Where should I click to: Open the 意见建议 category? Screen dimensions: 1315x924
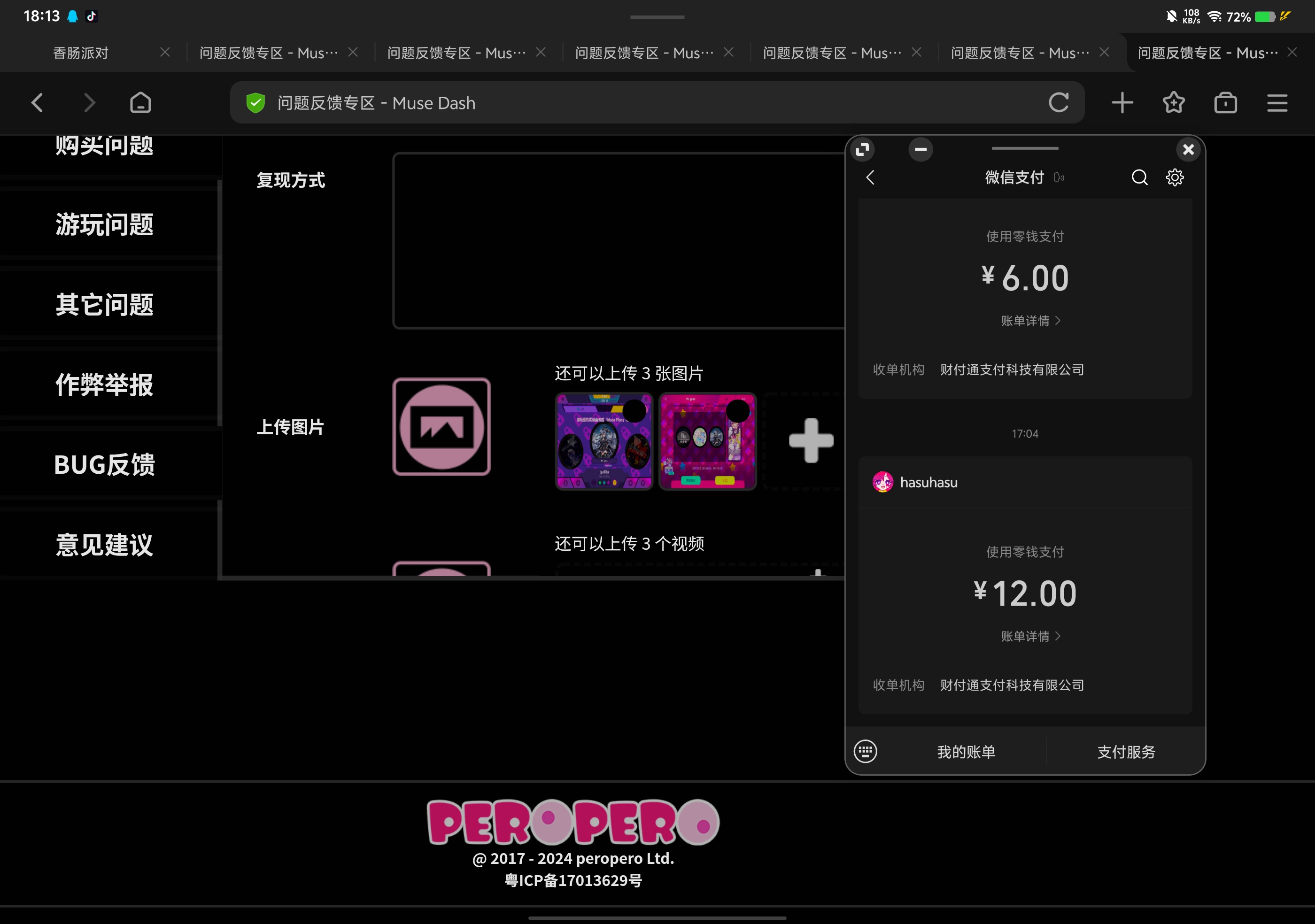(104, 545)
